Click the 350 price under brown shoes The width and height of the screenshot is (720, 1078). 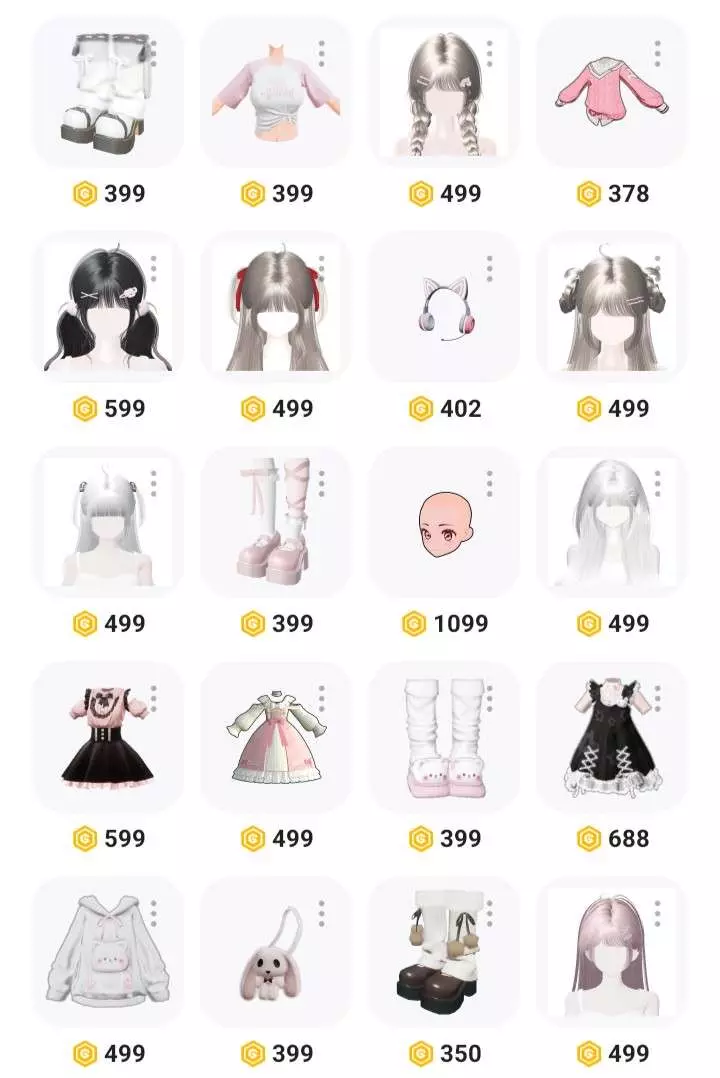[x=461, y=1053]
